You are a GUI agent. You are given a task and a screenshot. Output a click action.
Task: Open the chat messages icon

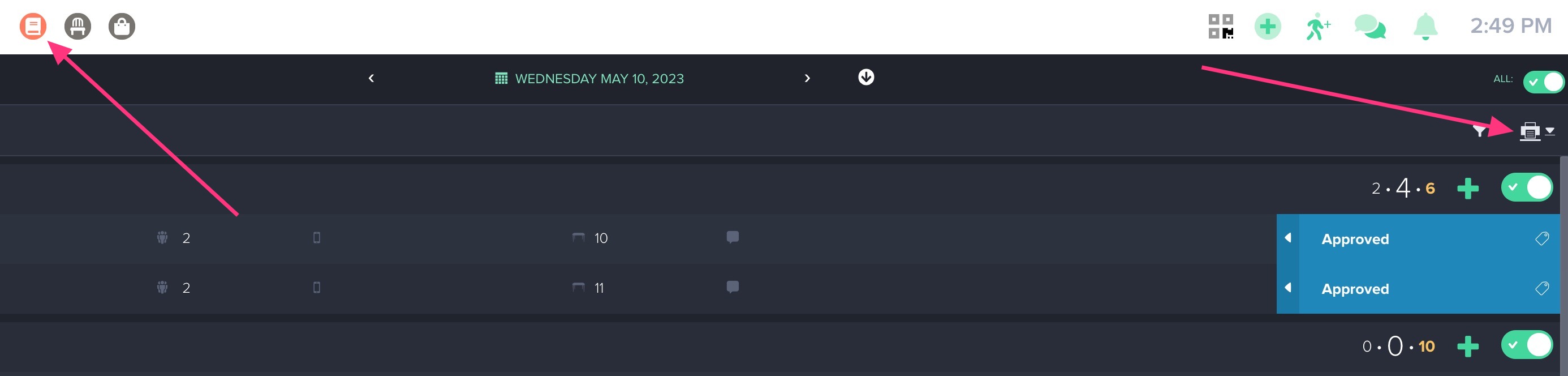(x=1369, y=26)
